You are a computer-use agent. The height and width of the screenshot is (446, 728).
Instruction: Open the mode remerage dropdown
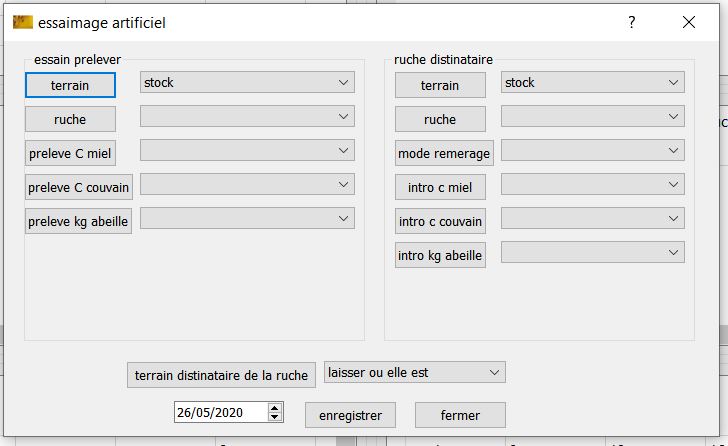592,151
